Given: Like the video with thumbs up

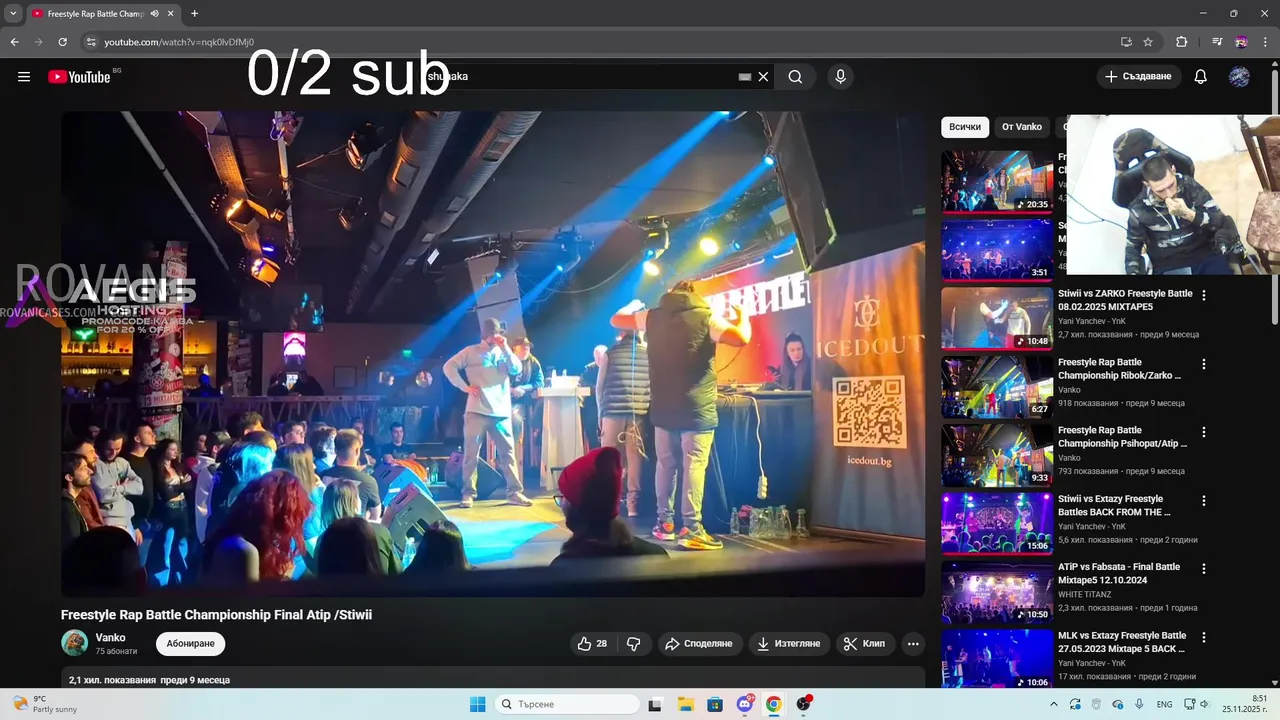Looking at the screenshot, I should 593,644.
